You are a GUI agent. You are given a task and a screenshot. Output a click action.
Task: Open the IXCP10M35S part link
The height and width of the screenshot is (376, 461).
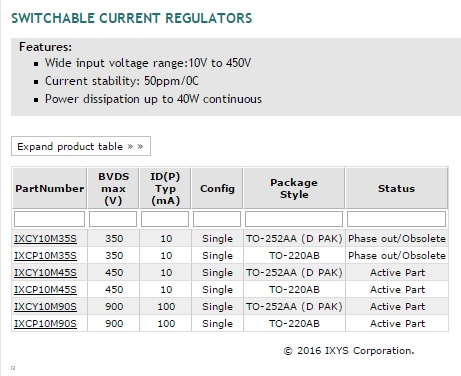click(45, 256)
